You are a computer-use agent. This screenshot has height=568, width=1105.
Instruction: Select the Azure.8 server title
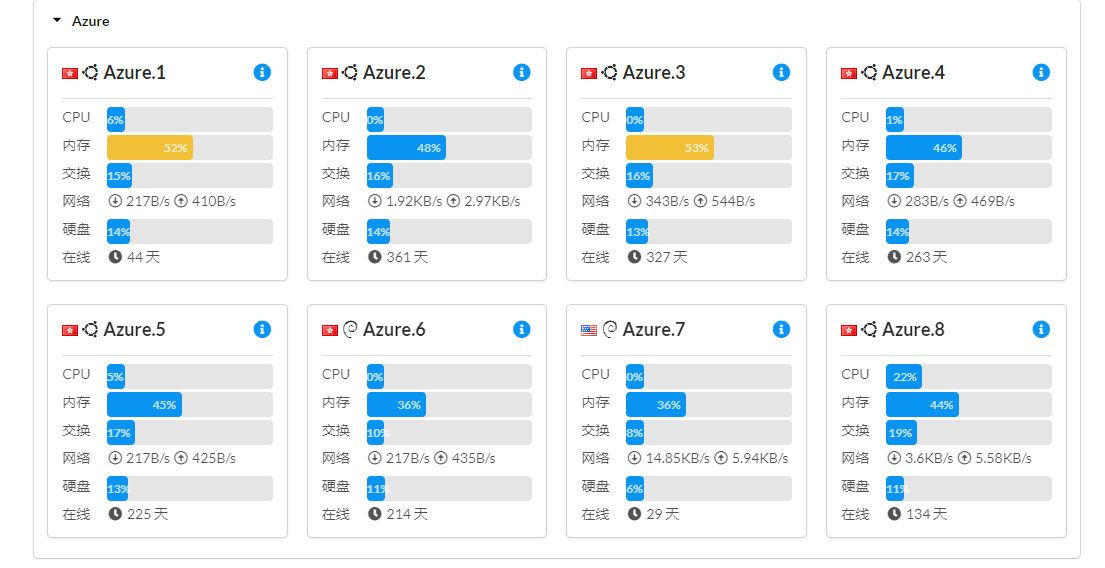tap(913, 329)
